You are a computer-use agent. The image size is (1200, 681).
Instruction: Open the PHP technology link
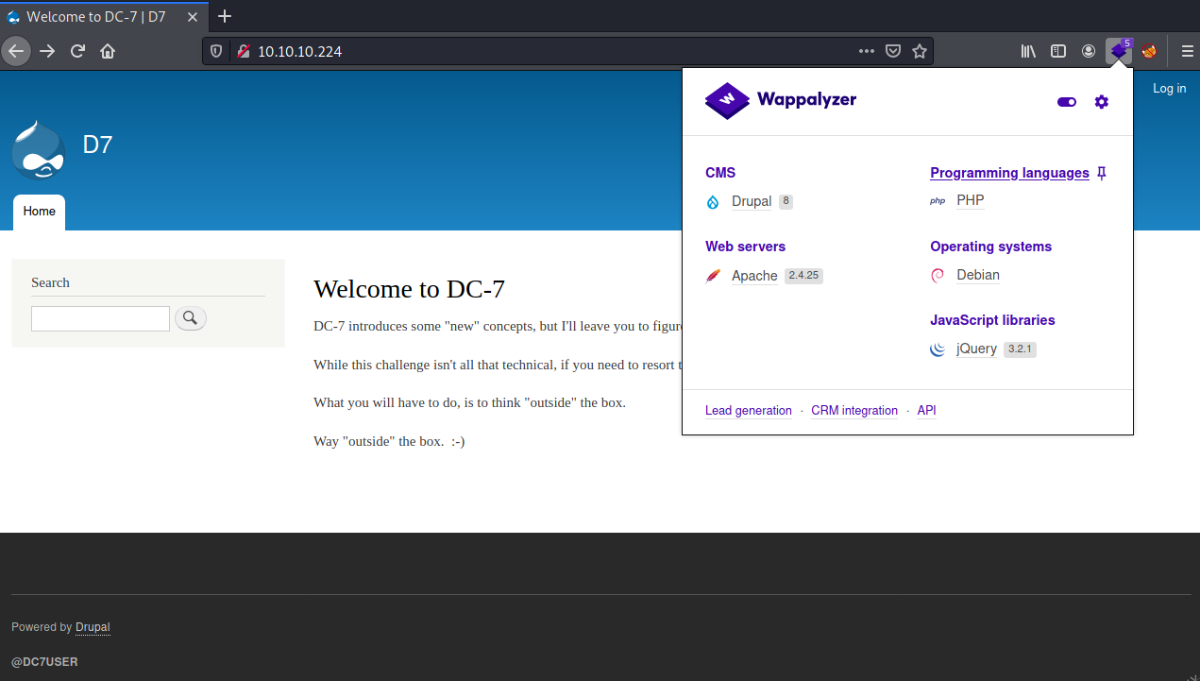970,201
